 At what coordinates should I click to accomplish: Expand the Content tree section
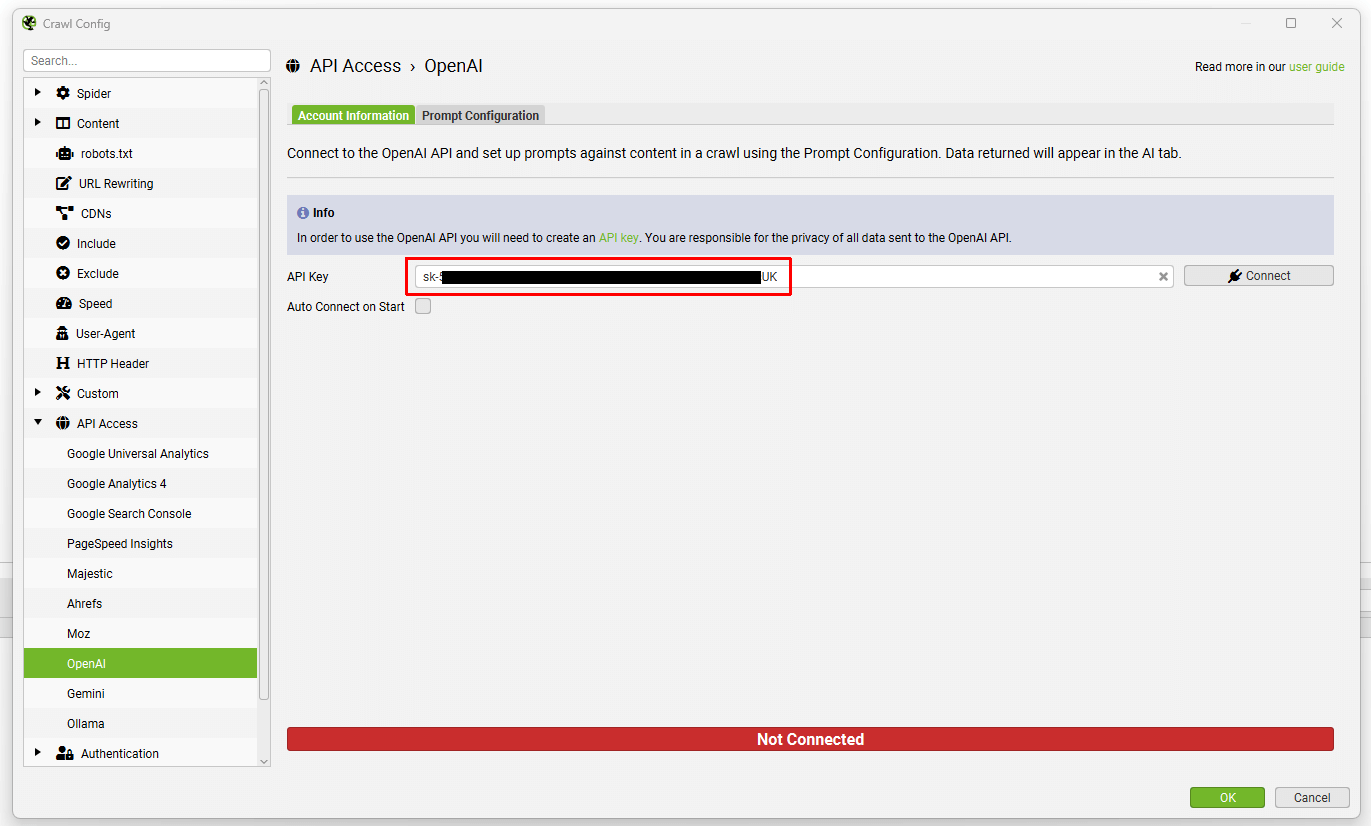pyautogui.click(x=38, y=123)
